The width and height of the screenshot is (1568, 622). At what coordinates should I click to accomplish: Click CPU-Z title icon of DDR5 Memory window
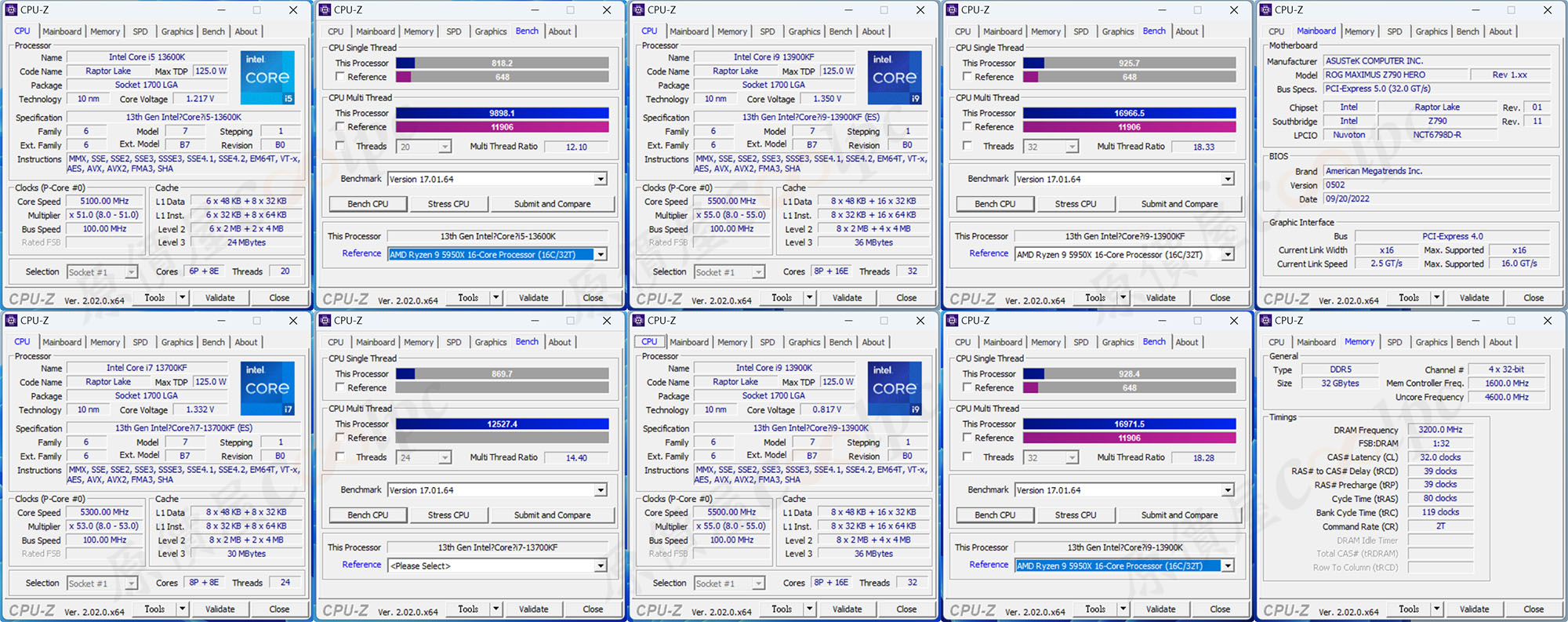(1265, 321)
